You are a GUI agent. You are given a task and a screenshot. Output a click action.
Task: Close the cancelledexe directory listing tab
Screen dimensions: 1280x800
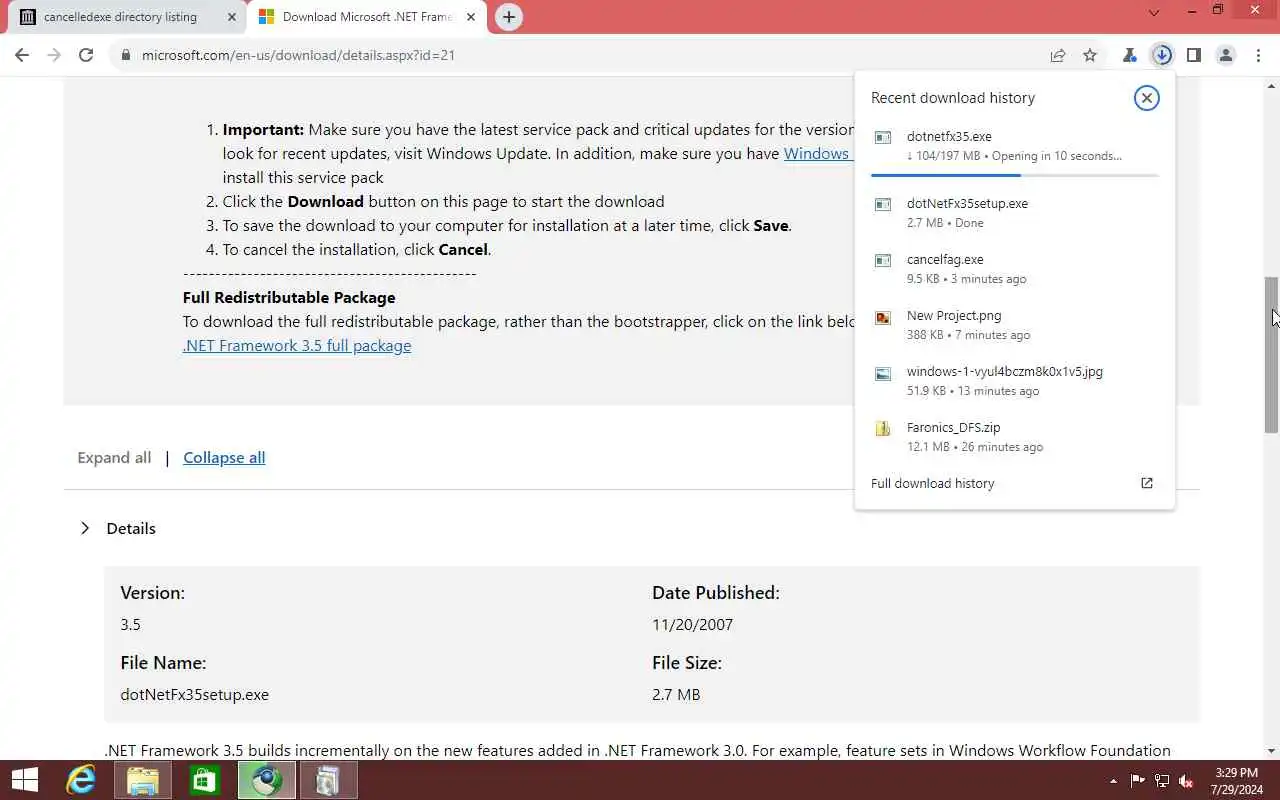(x=232, y=17)
